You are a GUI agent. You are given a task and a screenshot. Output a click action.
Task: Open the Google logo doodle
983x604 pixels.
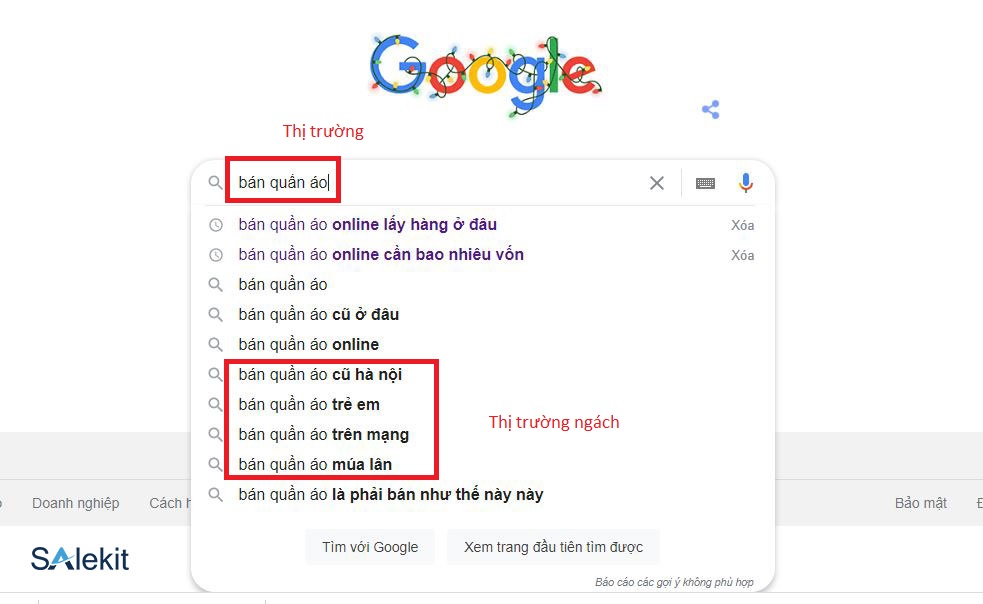coord(485,73)
